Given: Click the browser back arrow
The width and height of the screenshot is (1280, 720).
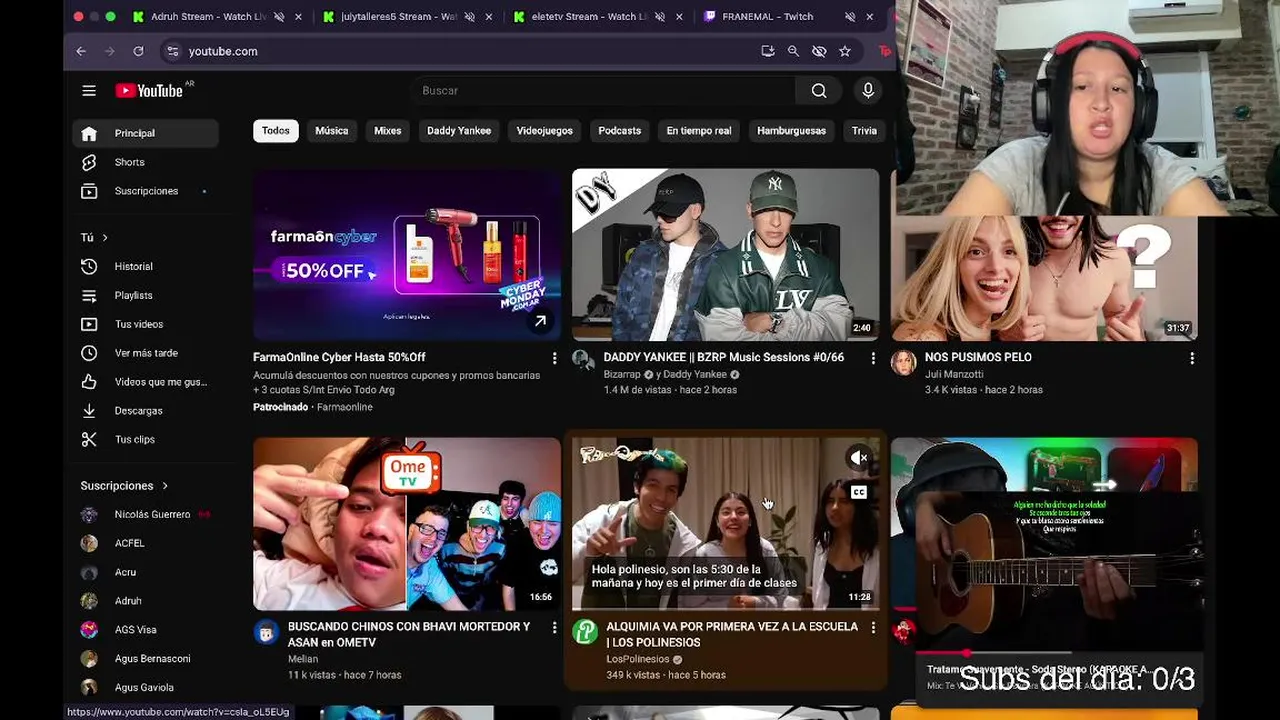Looking at the screenshot, I should pos(81,51).
